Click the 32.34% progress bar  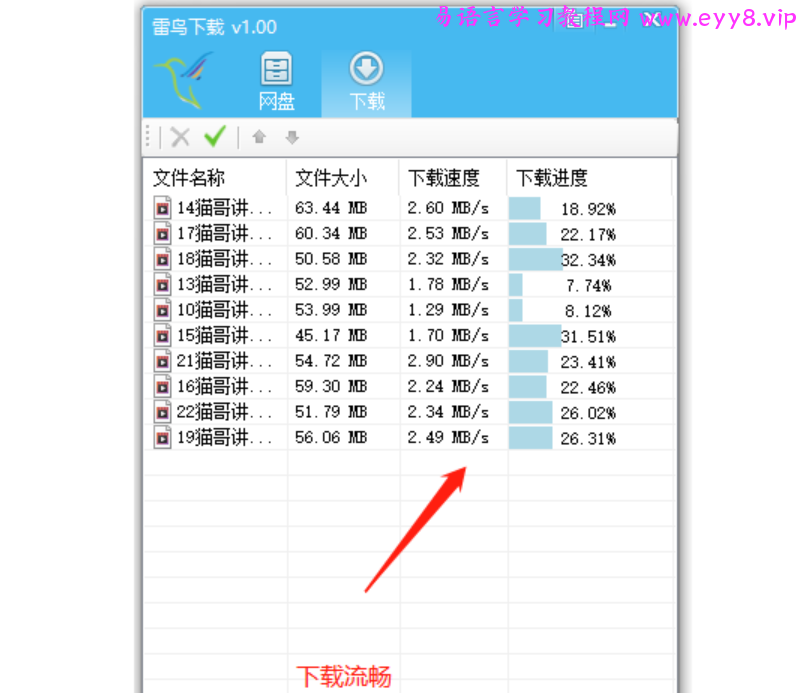535,259
